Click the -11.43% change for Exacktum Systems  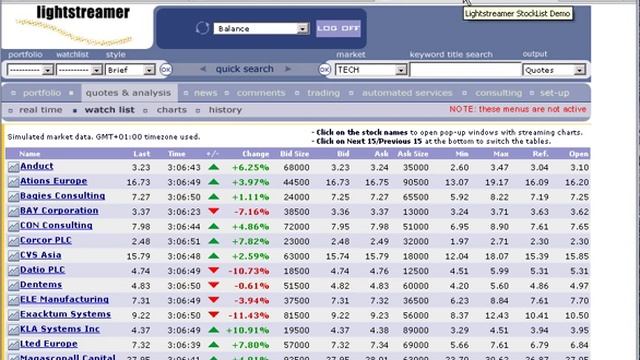point(249,316)
